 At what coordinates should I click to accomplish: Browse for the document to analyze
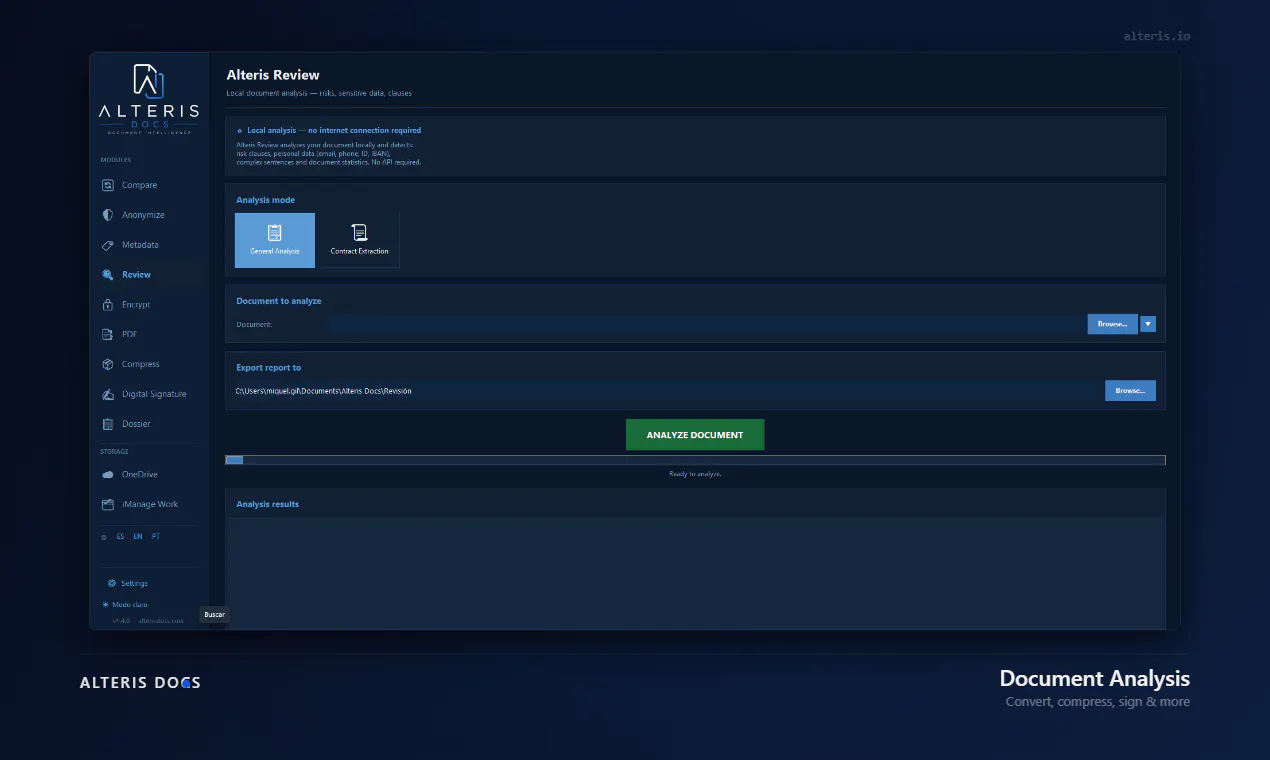pos(1112,324)
